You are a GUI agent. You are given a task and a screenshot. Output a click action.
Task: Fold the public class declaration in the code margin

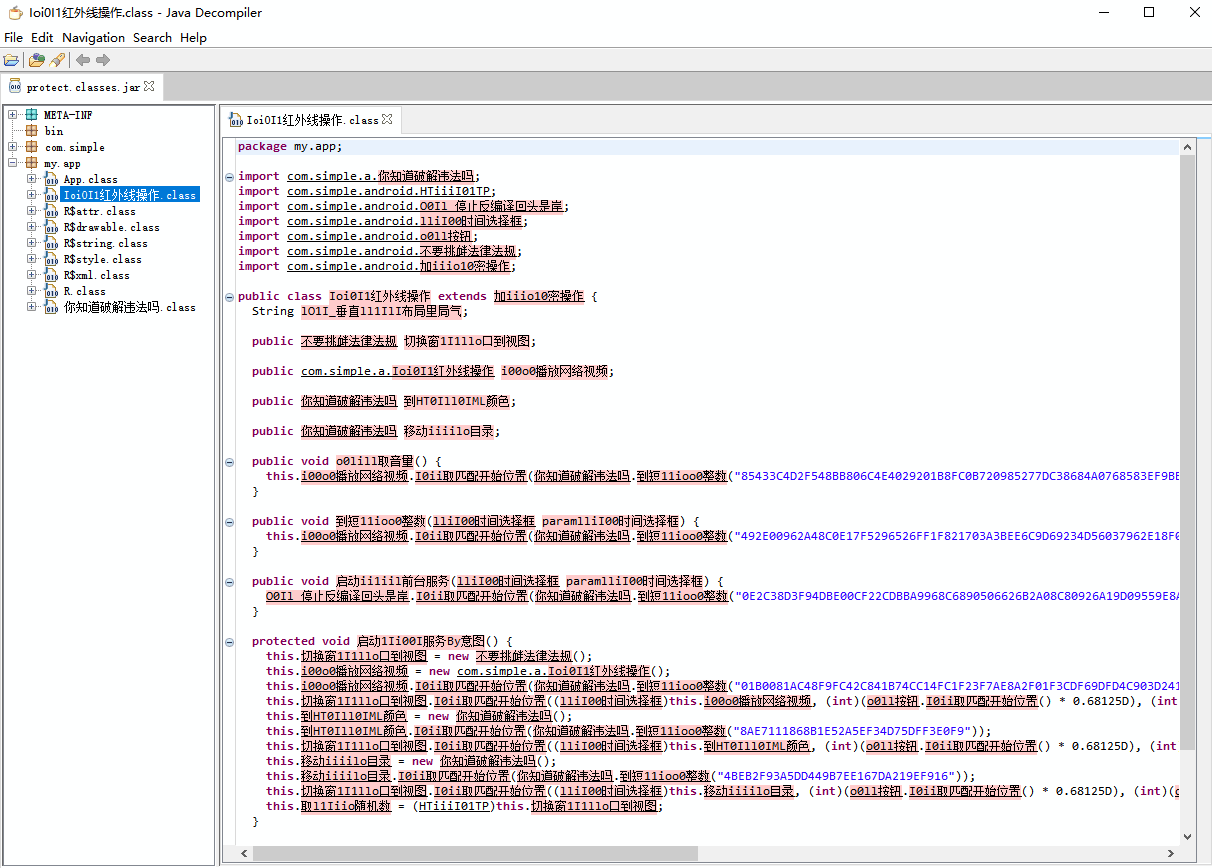[x=229, y=297]
